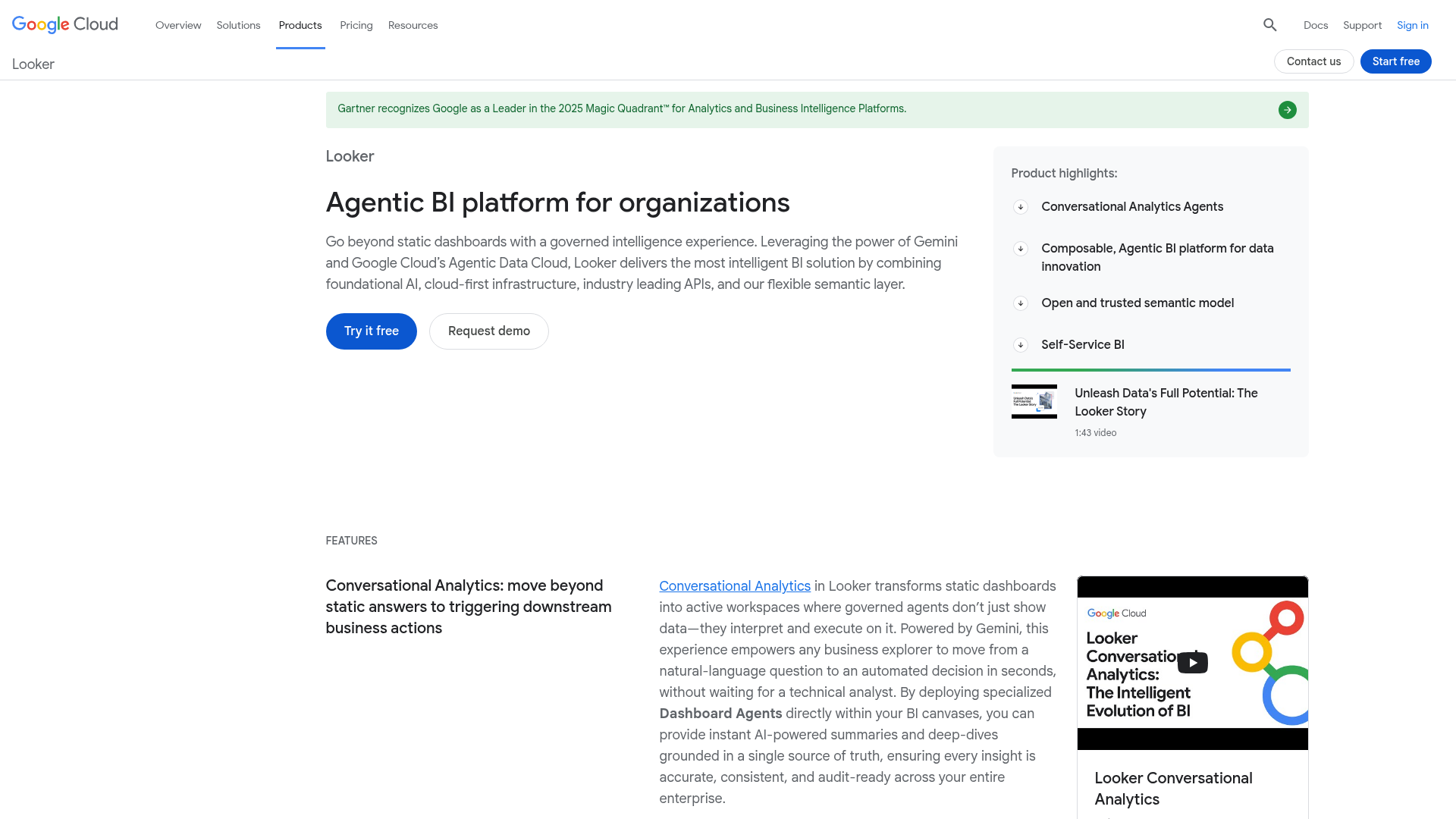Click the 'Dashboard Agents' bold text

[x=720, y=714]
